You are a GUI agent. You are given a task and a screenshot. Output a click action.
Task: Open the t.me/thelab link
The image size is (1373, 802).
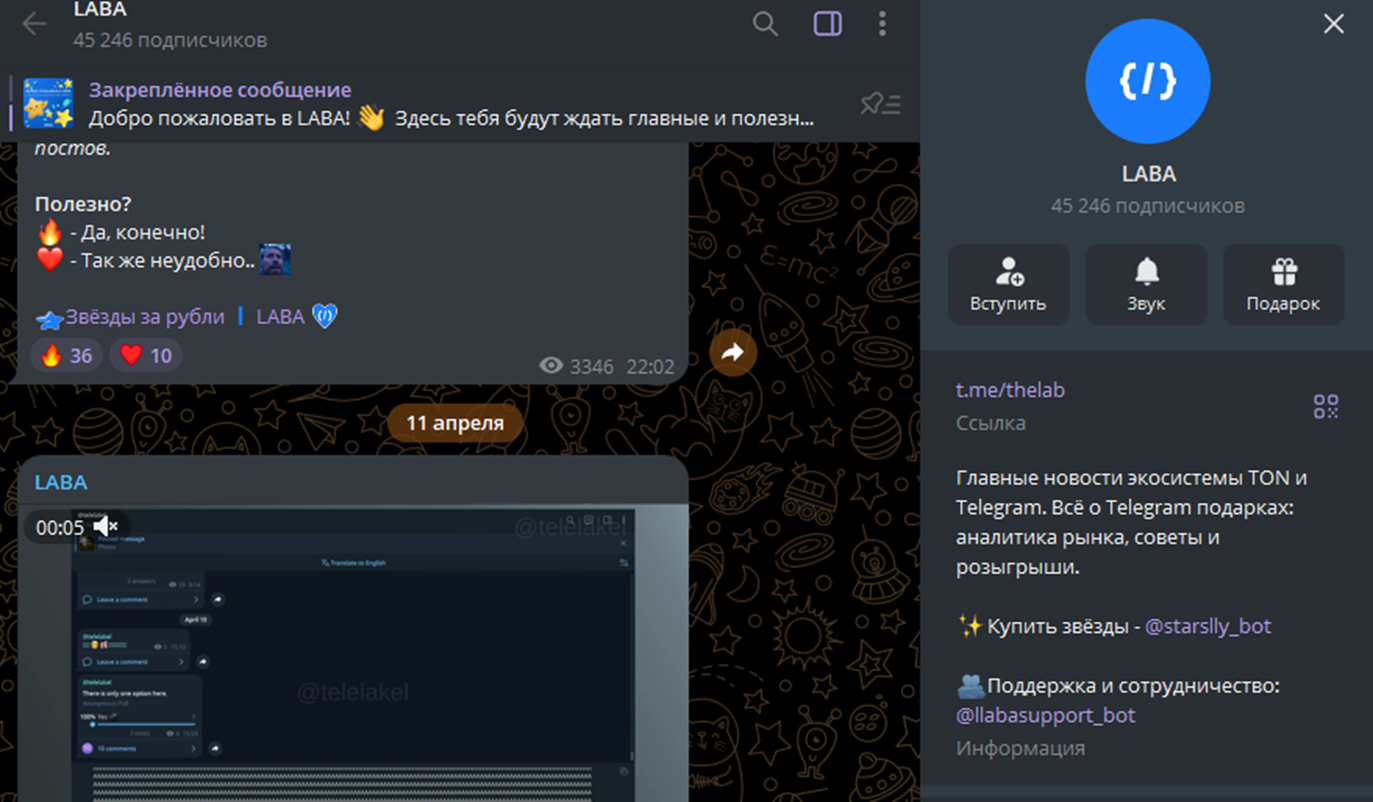1010,390
